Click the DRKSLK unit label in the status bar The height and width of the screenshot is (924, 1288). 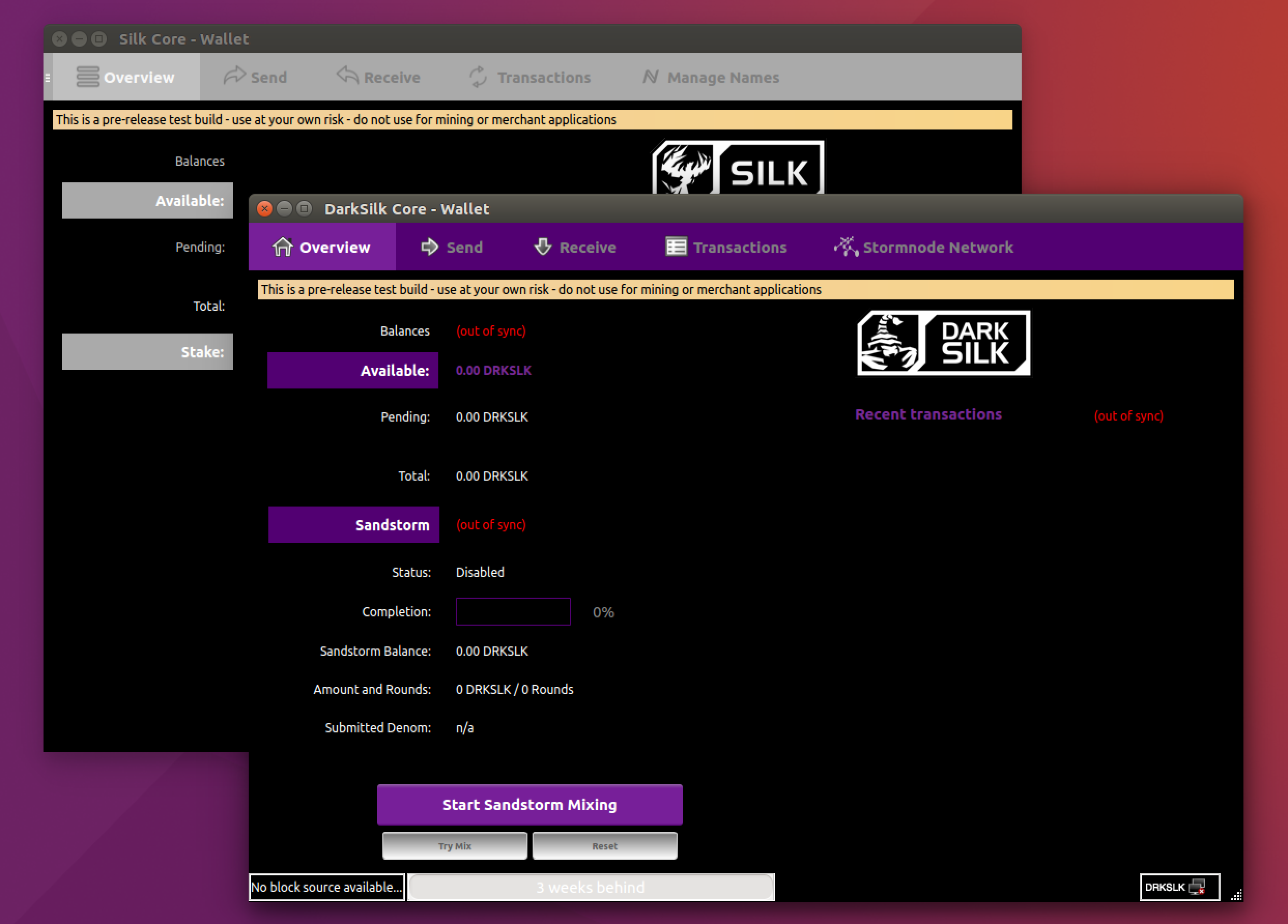(x=1164, y=887)
